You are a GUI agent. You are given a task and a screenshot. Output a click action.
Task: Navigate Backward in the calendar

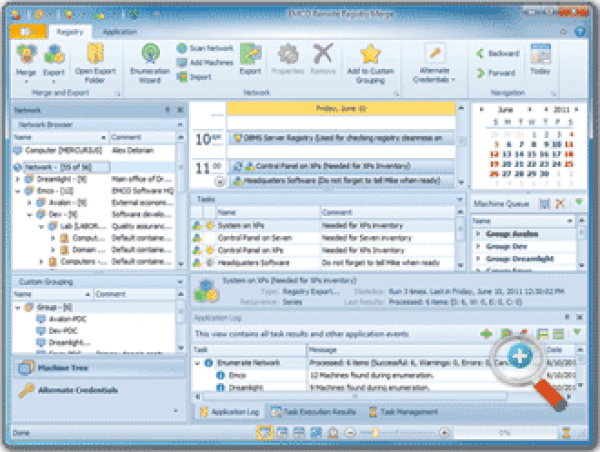coord(498,53)
